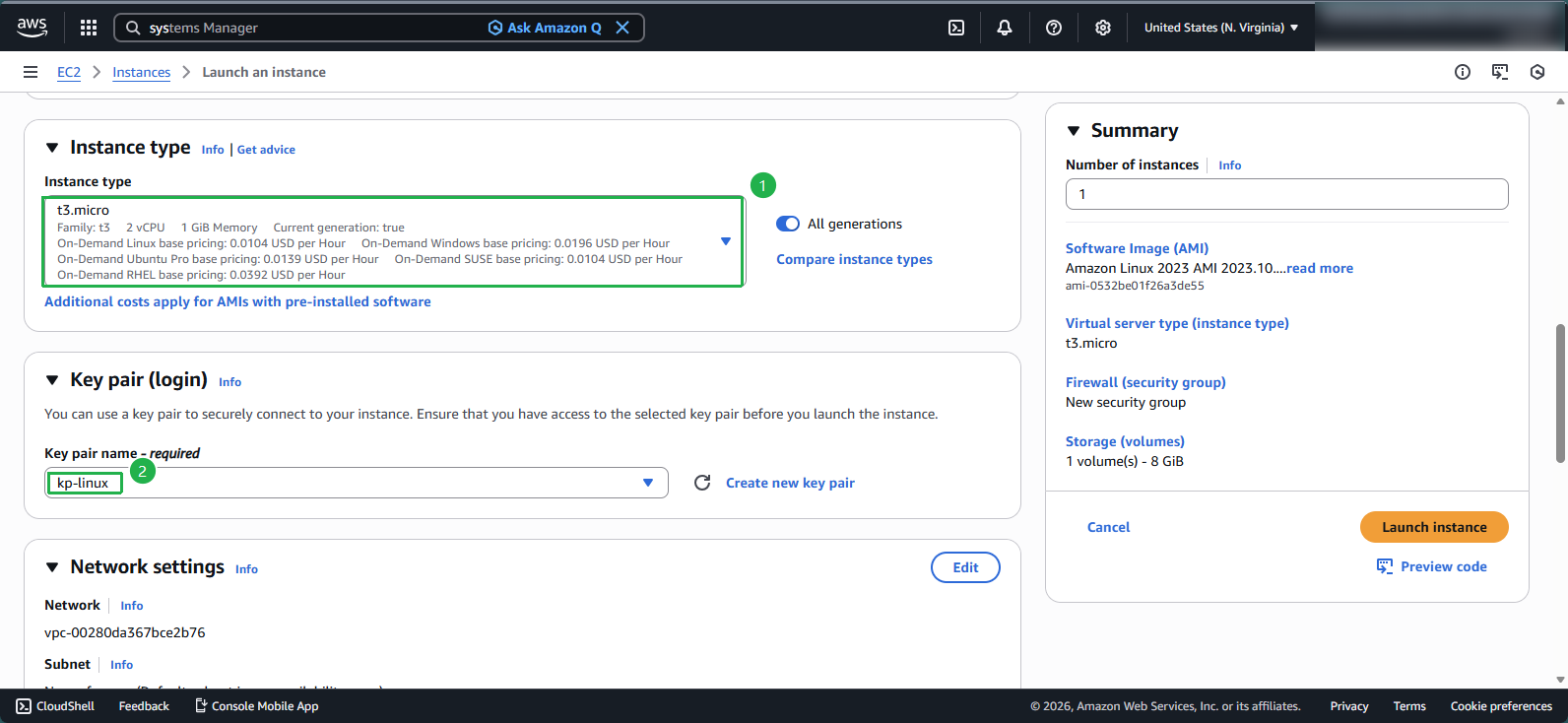This screenshot has height=723, width=1568.
Task: Click the search magnifier icon
Action: [x=133, y=28]
